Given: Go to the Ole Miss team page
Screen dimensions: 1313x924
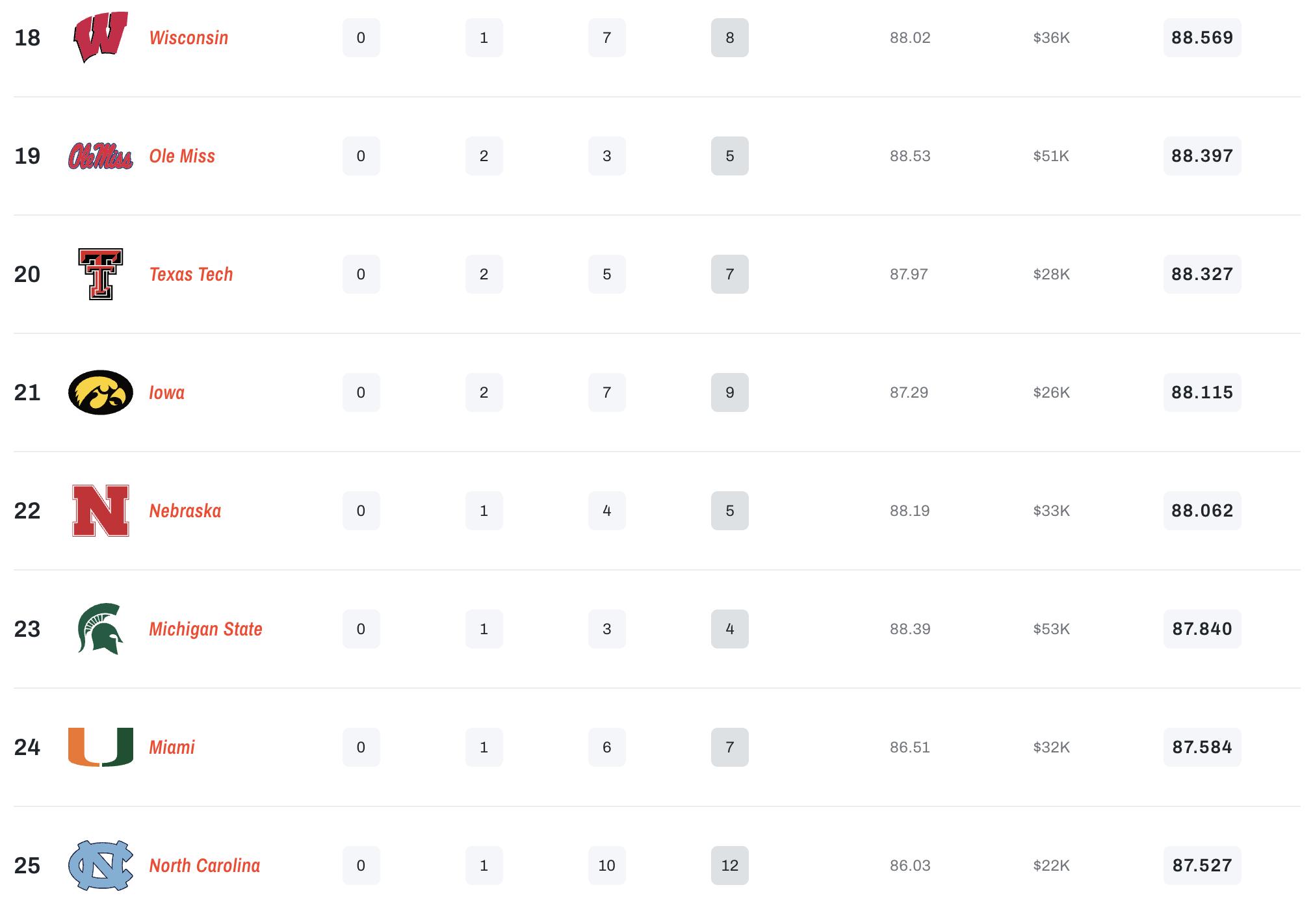Looking at the screenshot, I should pyautogui.click(x=182, y=156).
